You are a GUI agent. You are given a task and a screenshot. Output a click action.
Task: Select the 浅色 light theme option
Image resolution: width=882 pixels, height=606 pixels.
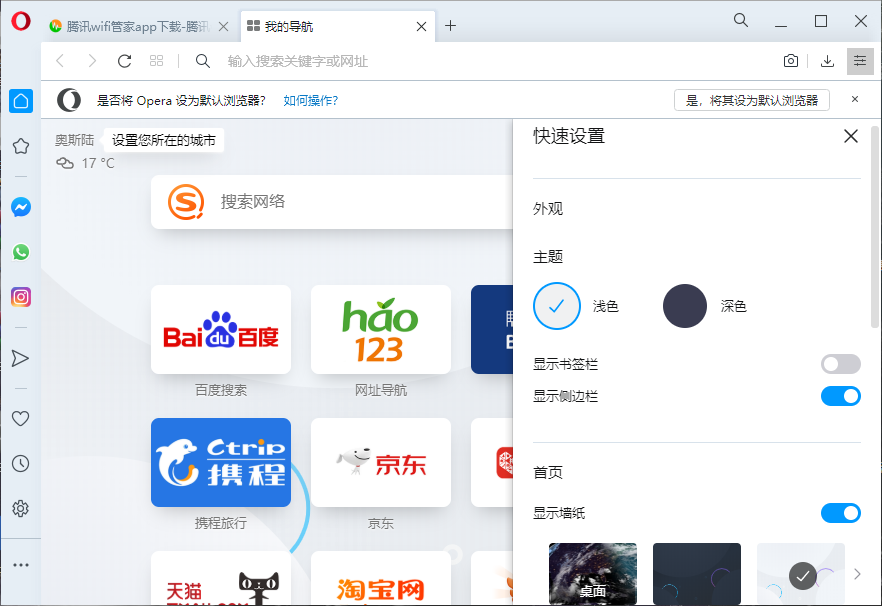[557, 307]
